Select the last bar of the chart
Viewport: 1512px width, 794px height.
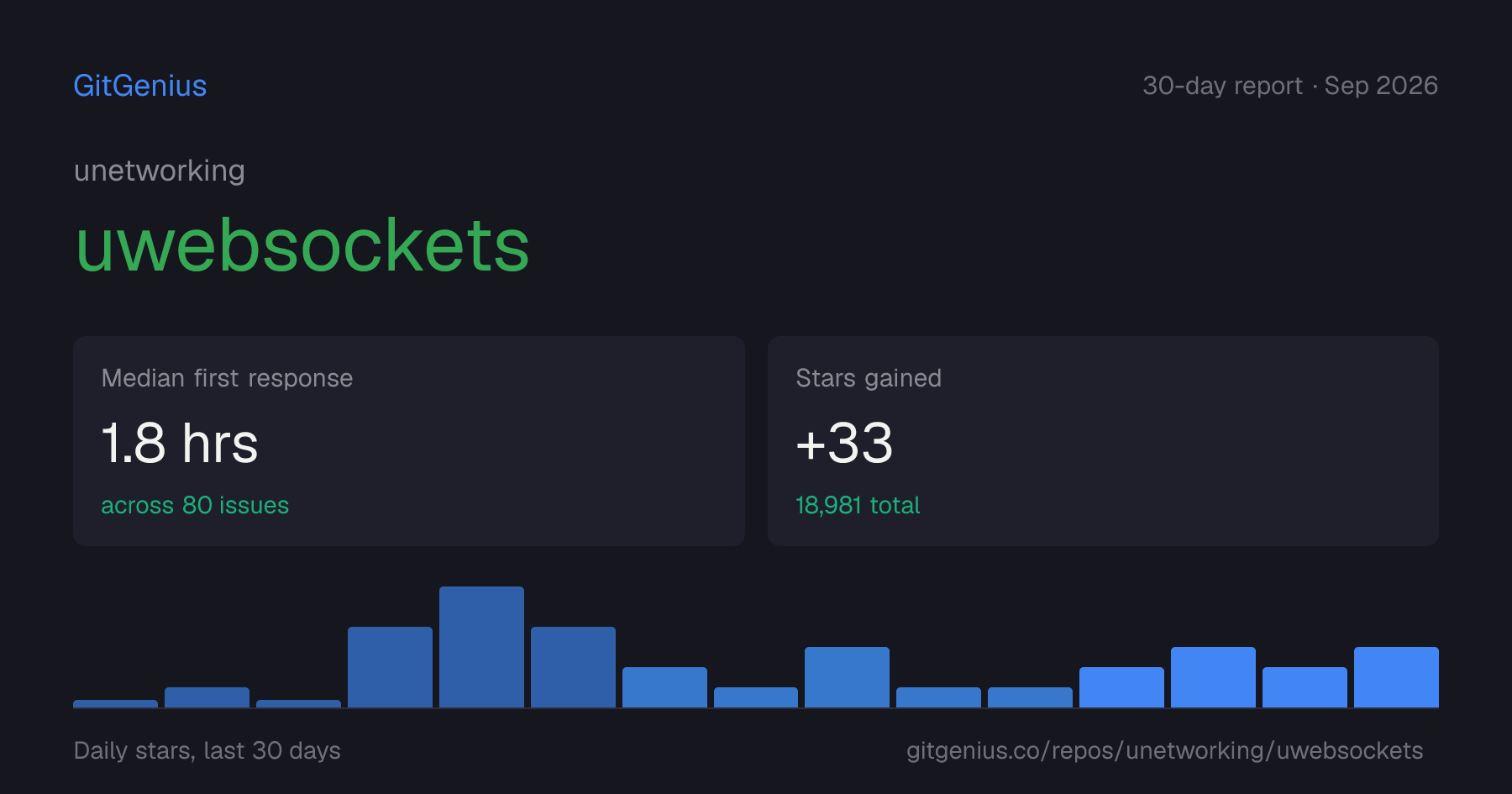(1396, 677)
